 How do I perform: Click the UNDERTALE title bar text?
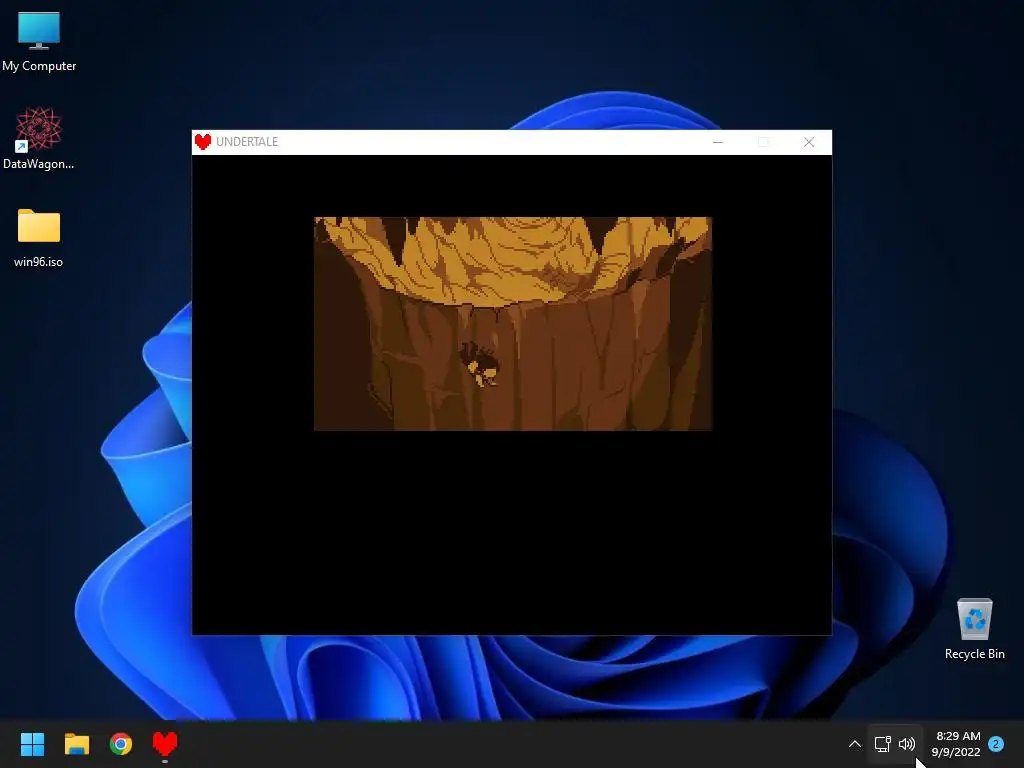(x=247, y=142)
